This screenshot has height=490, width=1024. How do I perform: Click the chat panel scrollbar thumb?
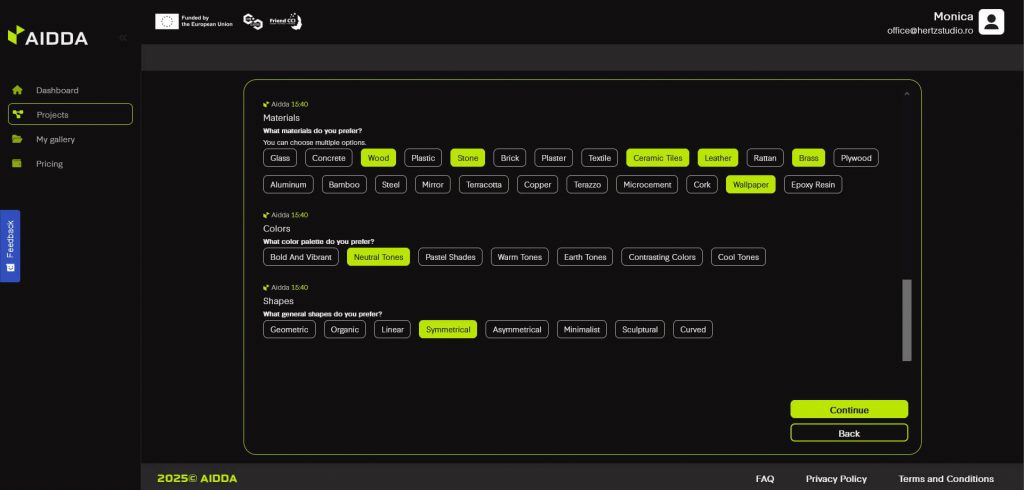907,320
